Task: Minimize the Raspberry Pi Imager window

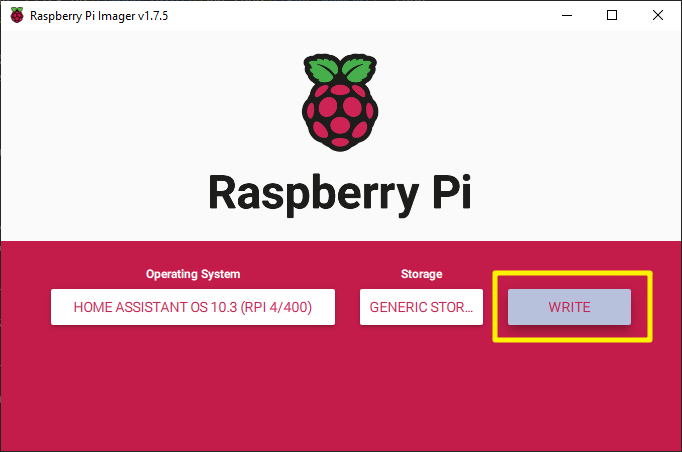Action: [567, 15]
